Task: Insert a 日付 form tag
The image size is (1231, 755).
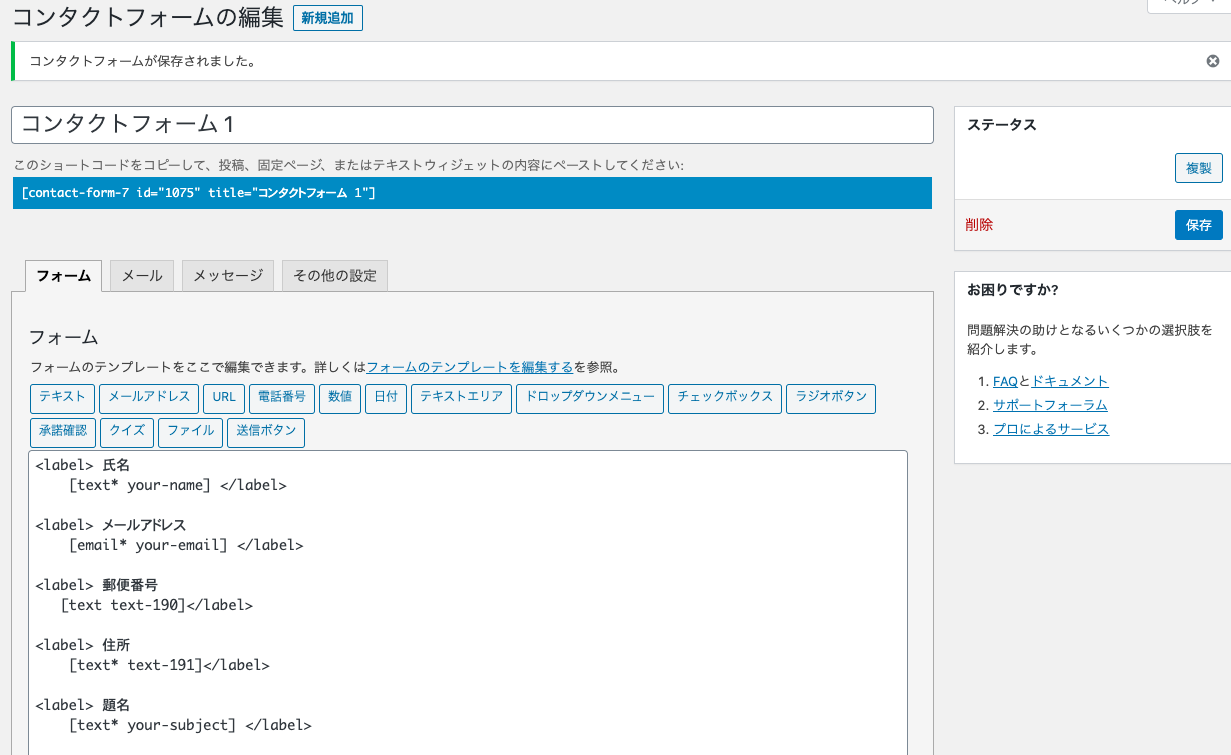Action: 386,398
